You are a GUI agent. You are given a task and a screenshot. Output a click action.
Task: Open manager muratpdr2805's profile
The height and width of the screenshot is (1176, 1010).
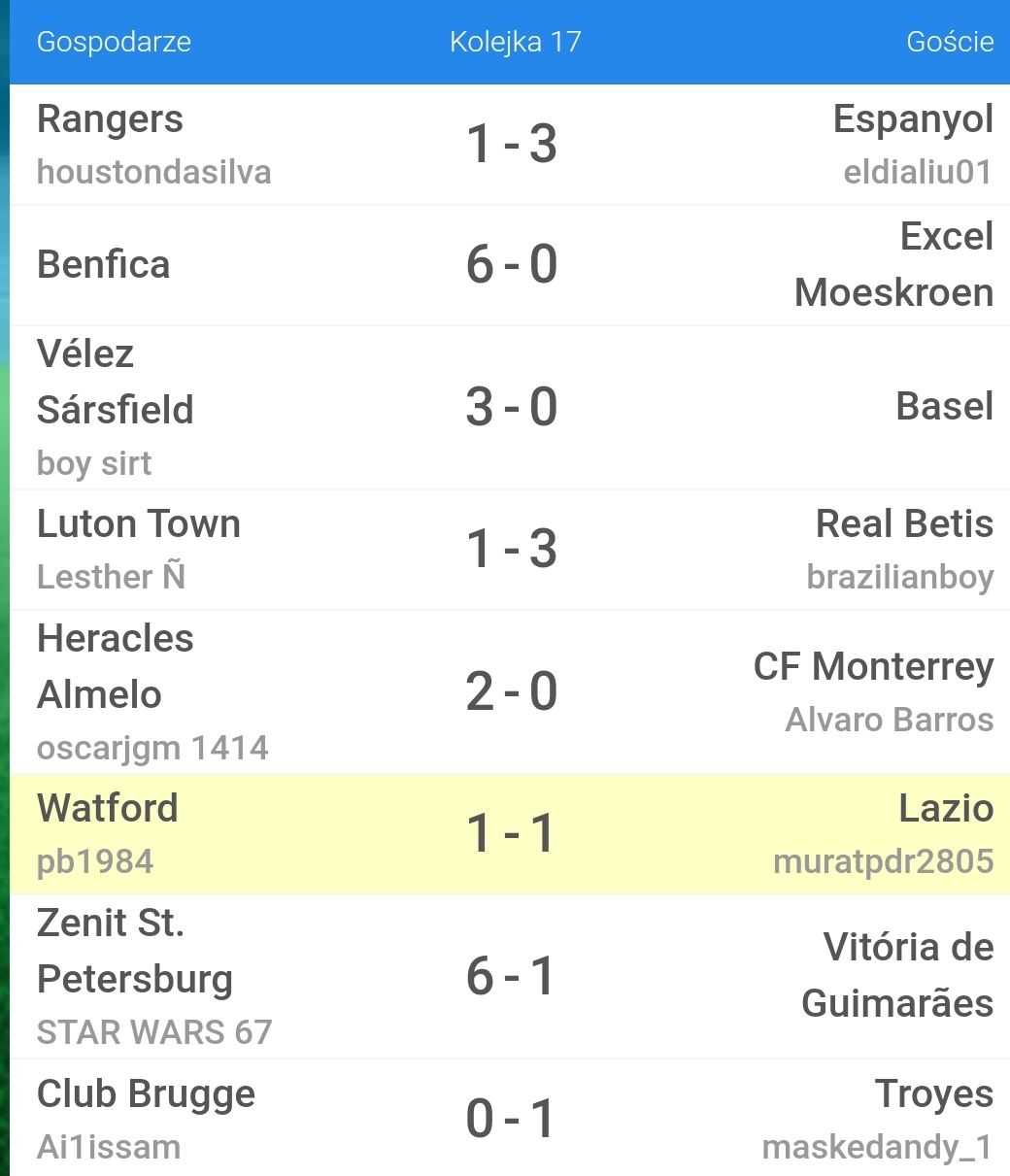883,861
